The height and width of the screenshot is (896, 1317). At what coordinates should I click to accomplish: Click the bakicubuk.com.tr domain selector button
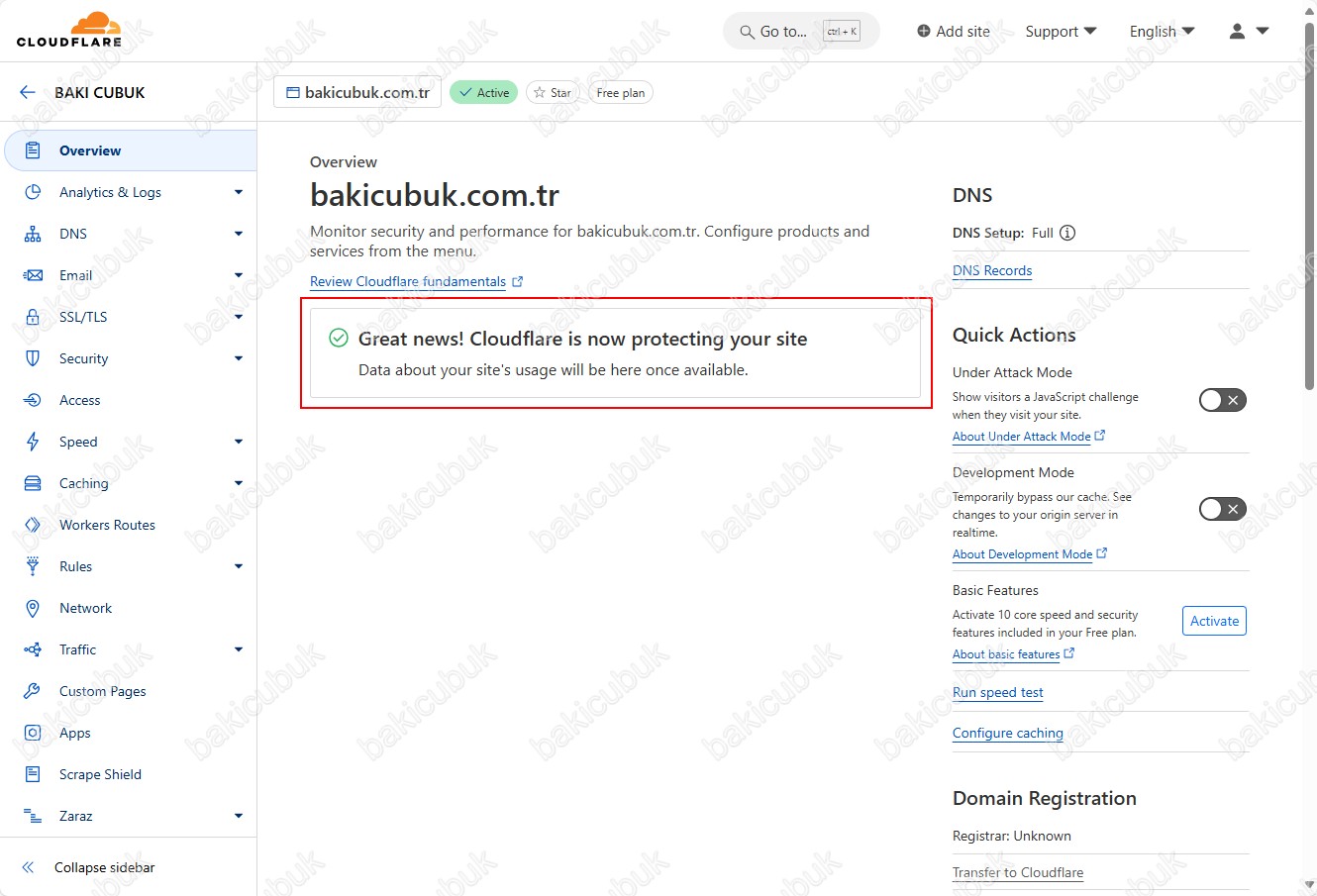tap(357, 92)
